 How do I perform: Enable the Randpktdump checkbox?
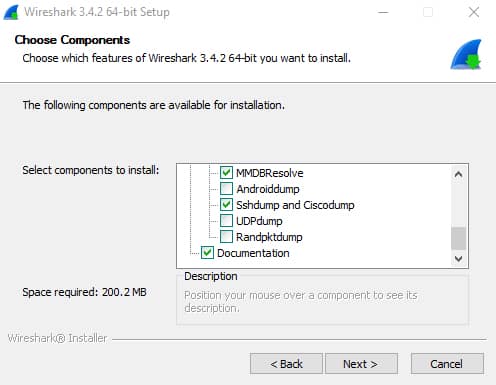point(226,237)
